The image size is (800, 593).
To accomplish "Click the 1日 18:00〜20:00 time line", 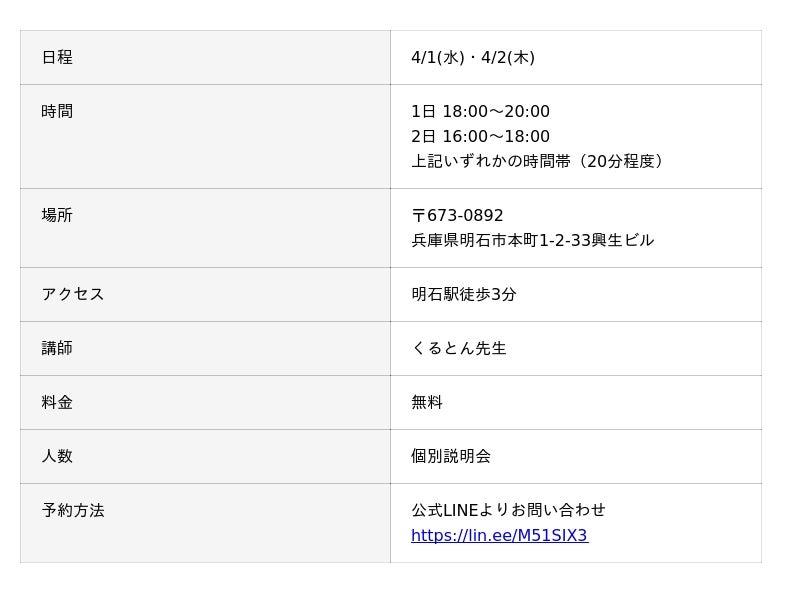I will pos(480,112).
